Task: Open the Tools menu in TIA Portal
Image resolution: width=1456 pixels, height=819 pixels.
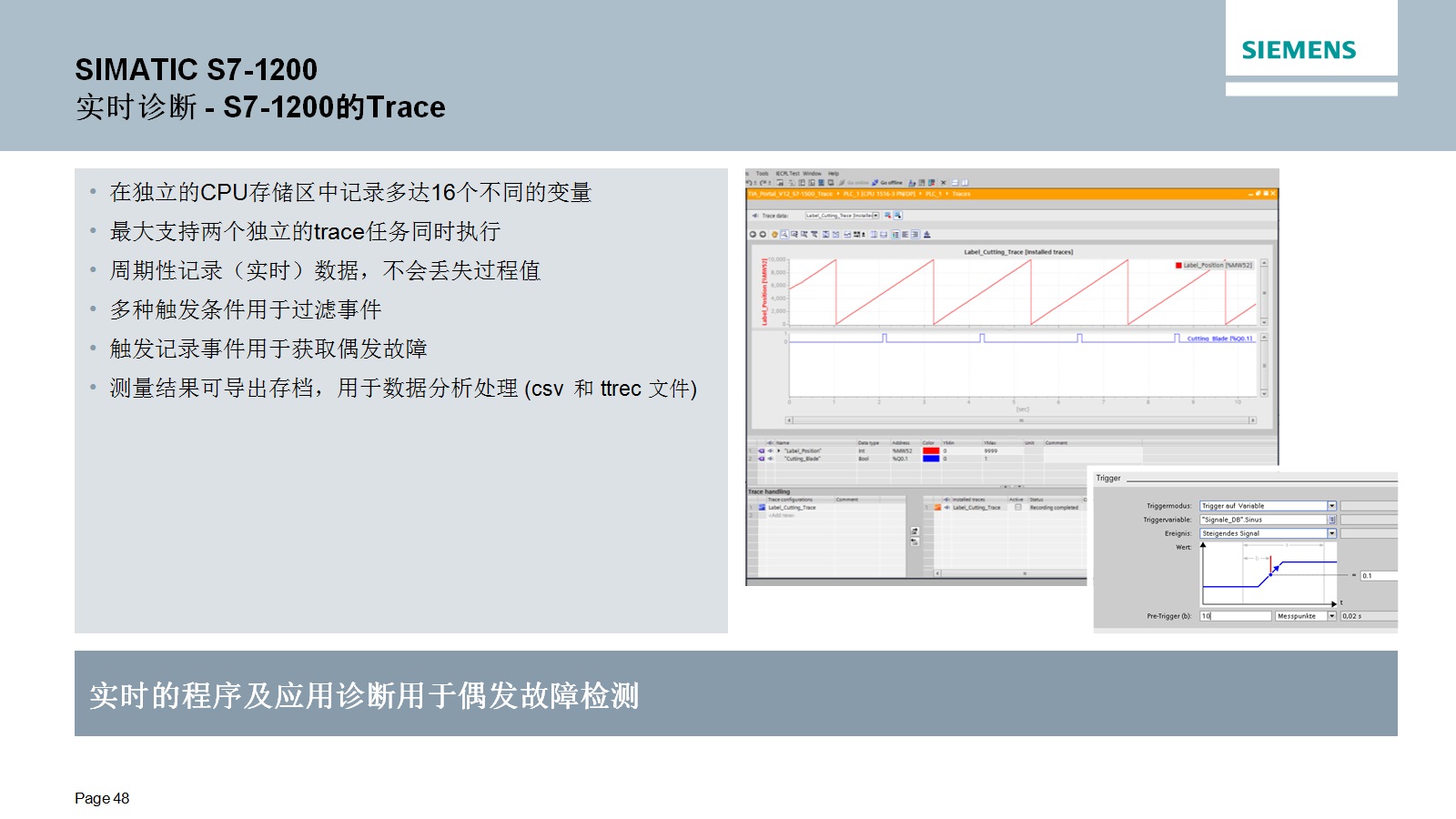Action: pyautogui.click(x=762, y=173)
